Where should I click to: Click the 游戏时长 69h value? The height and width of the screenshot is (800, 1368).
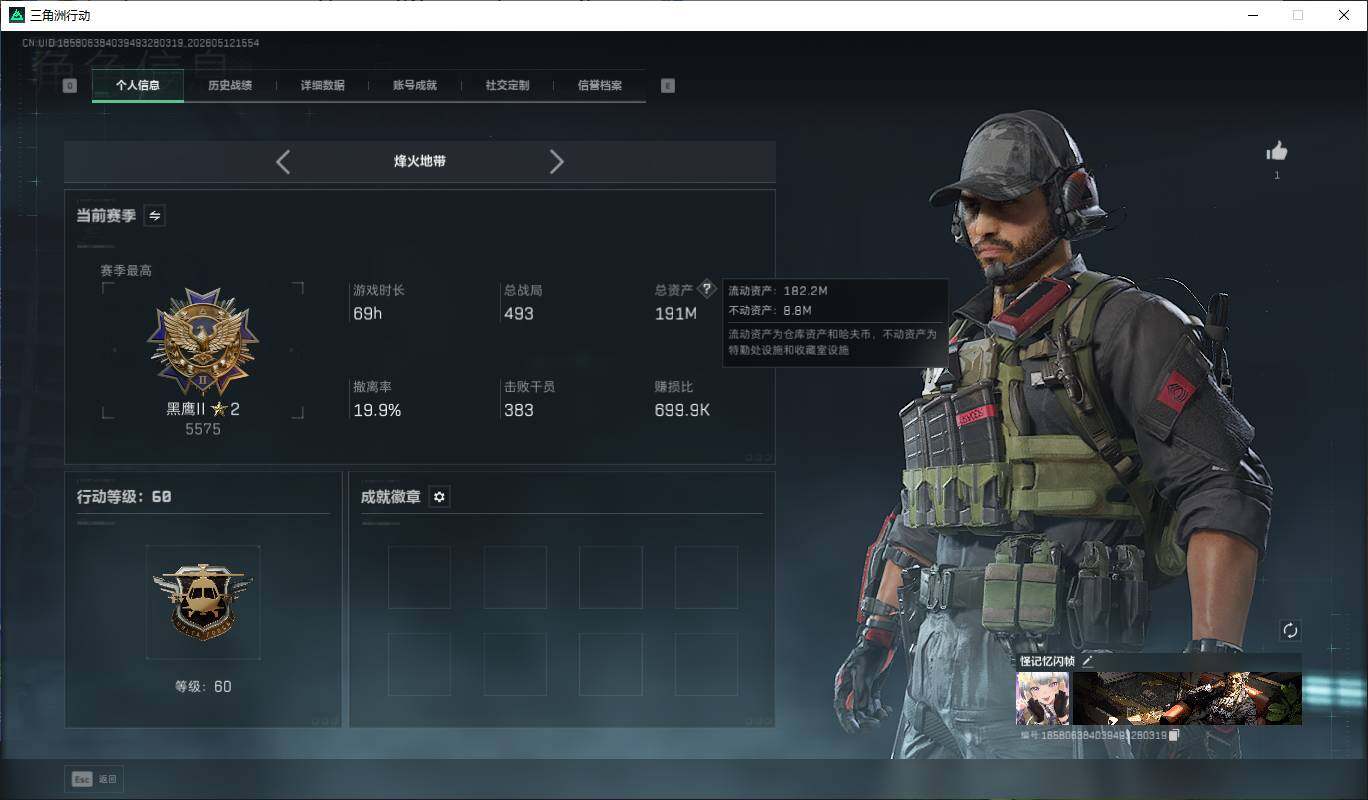(x=368, y=313)
